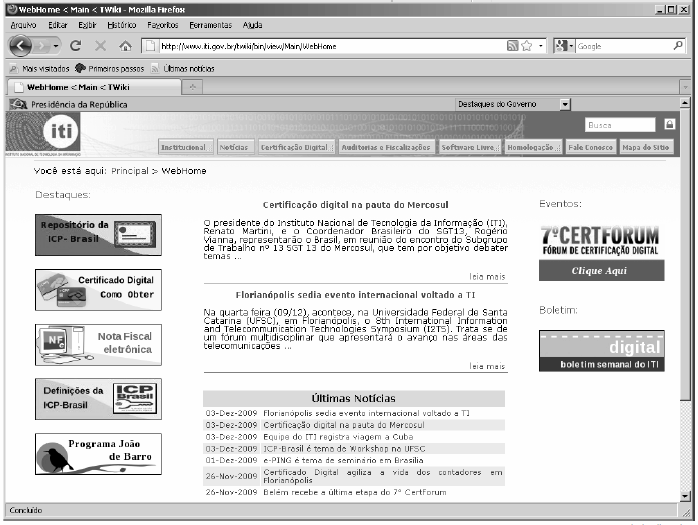Viewport: 698px width, 525px height.
Task: Reload the page with the refresh icon
Action: (76, 46)
